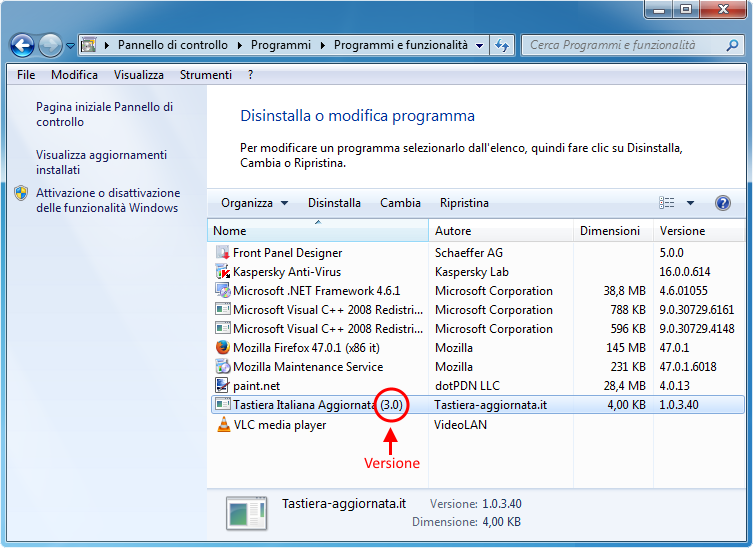Screen dimensions: 753x548
Task: Click the search magnifier icon
Action: [732, 45]
